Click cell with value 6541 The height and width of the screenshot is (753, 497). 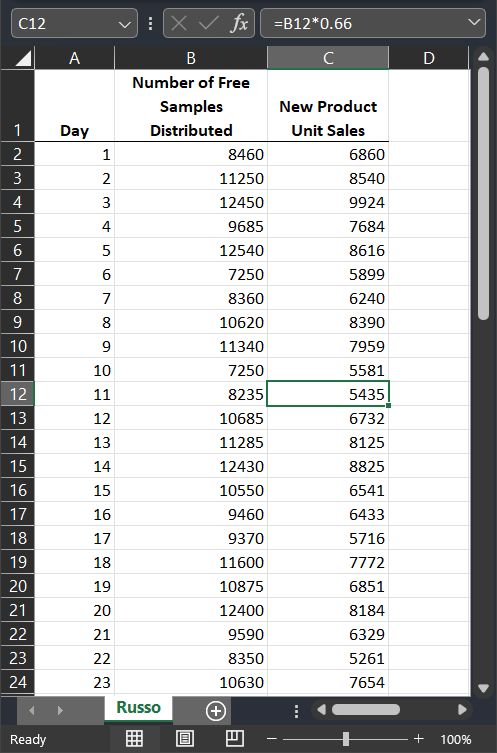tap(328, 490)
